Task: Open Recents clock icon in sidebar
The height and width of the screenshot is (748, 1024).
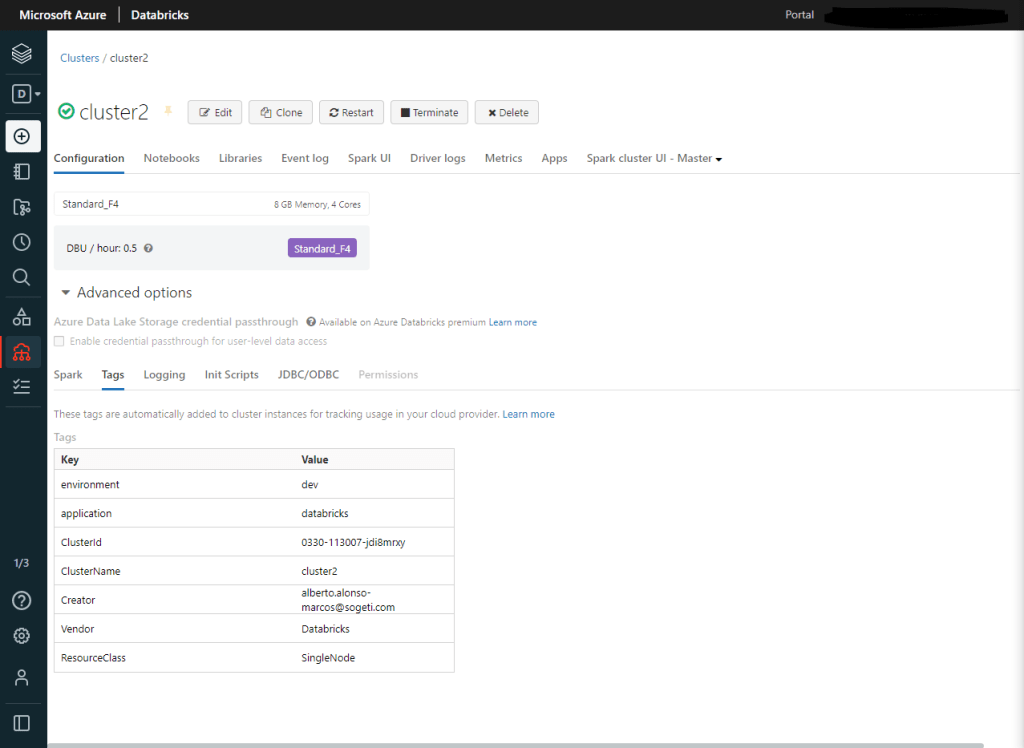Action: click(x=22, y=242)
